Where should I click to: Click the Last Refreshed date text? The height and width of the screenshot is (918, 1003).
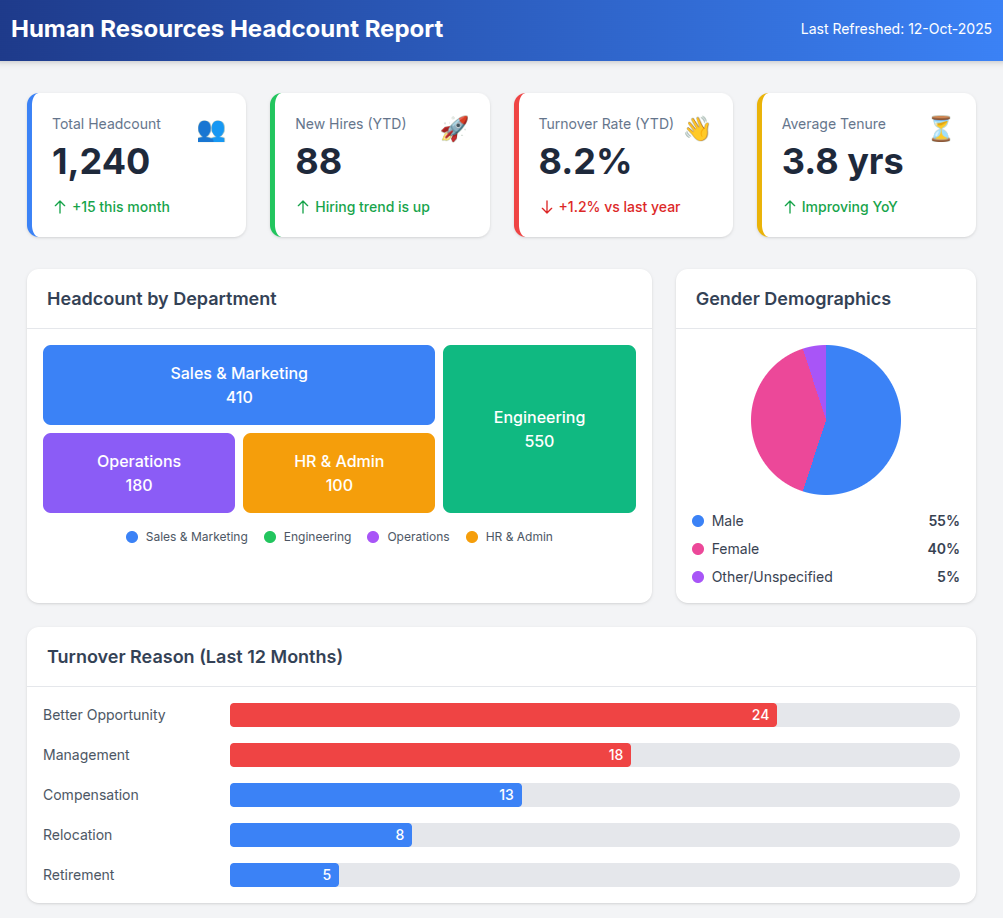(x=896, y=29)
